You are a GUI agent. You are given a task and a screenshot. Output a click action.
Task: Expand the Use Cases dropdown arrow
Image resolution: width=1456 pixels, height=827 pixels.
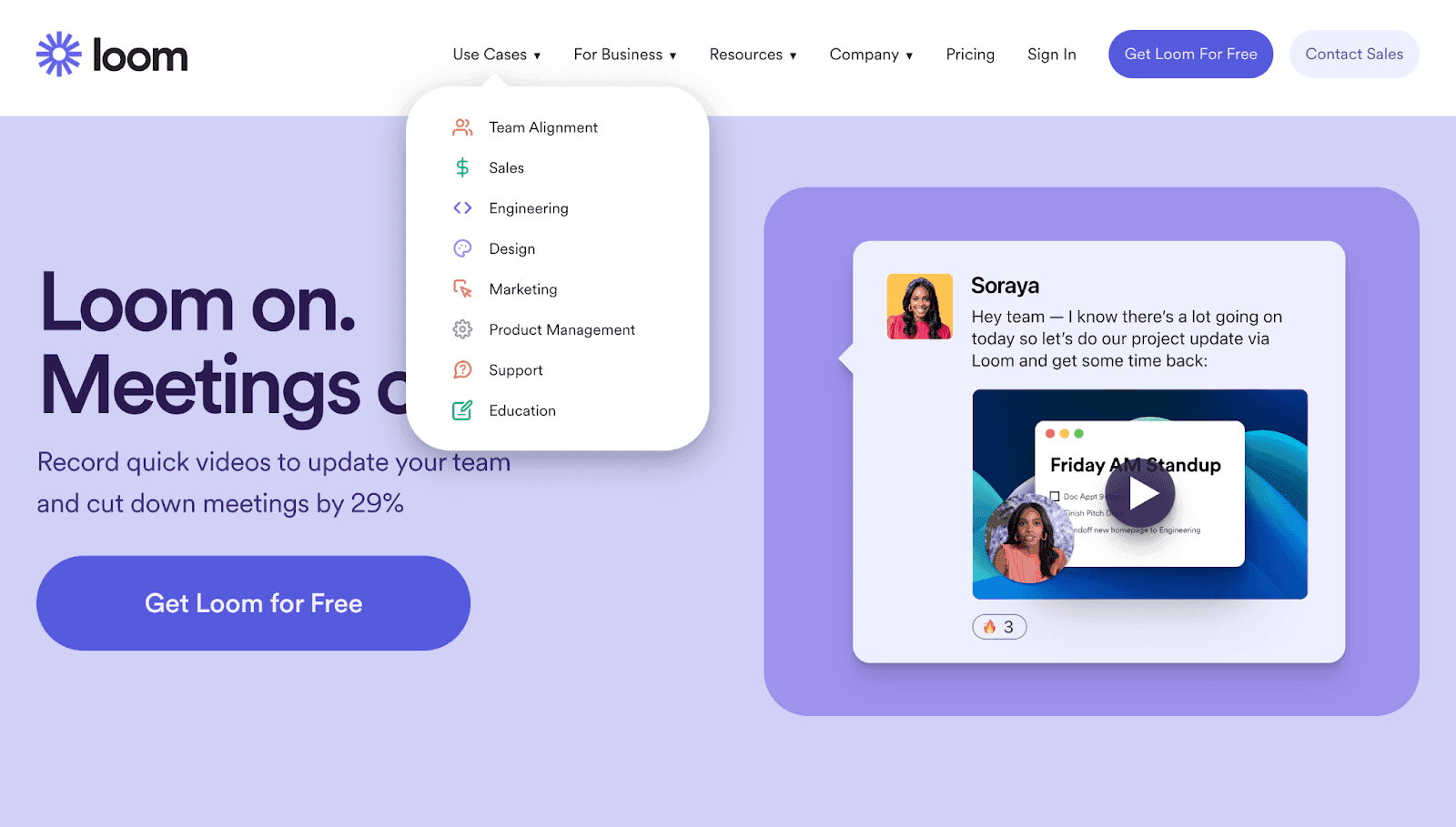point(537,55)
